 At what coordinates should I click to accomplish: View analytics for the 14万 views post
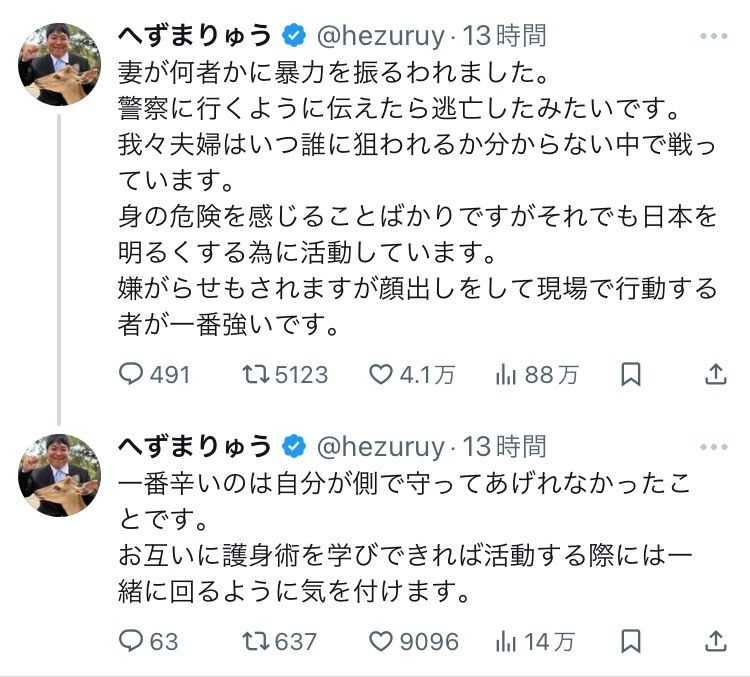point(505,641)
